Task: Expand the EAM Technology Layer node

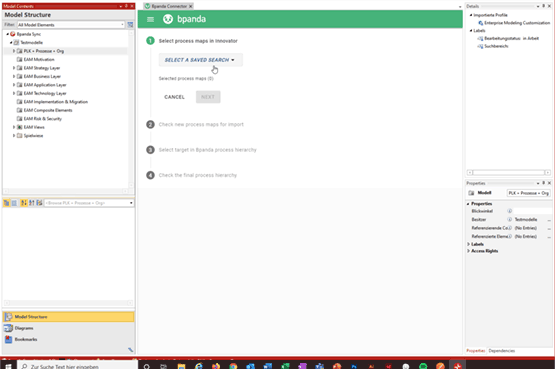Action: (14, 93)
